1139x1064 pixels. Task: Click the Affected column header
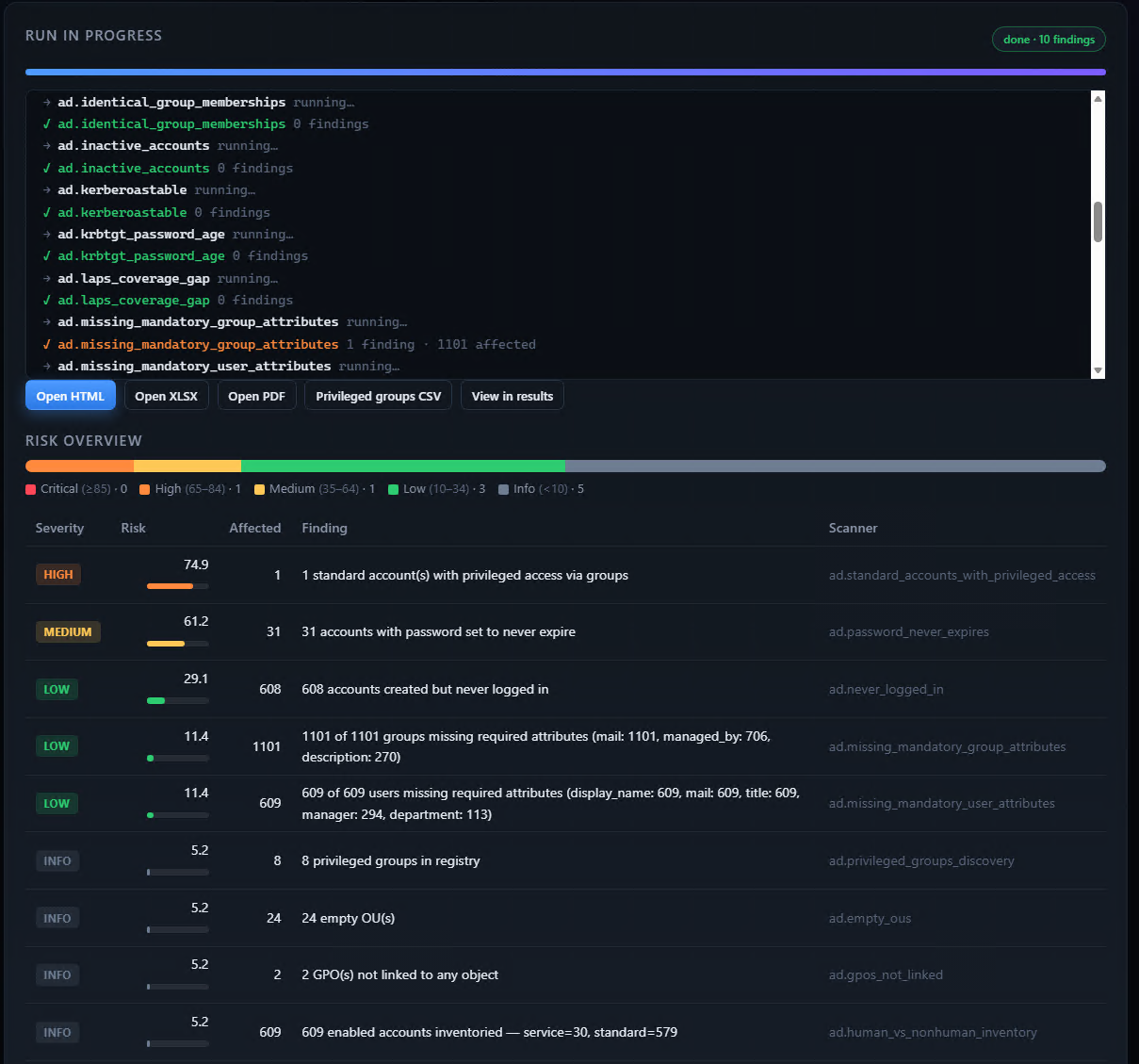[x=254, y=528]
